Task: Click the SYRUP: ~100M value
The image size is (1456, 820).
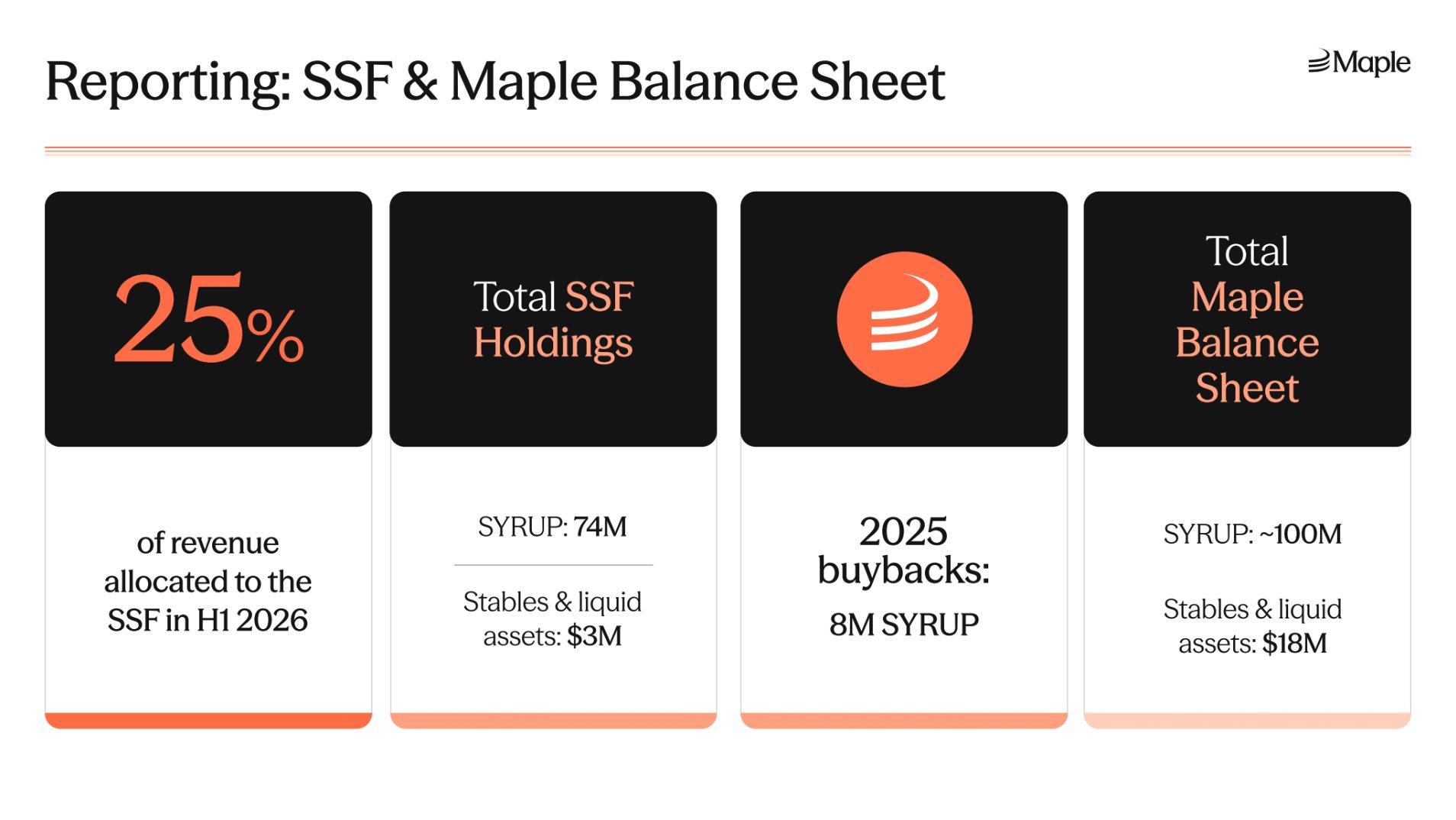Action: click(x=1251, y=534)
